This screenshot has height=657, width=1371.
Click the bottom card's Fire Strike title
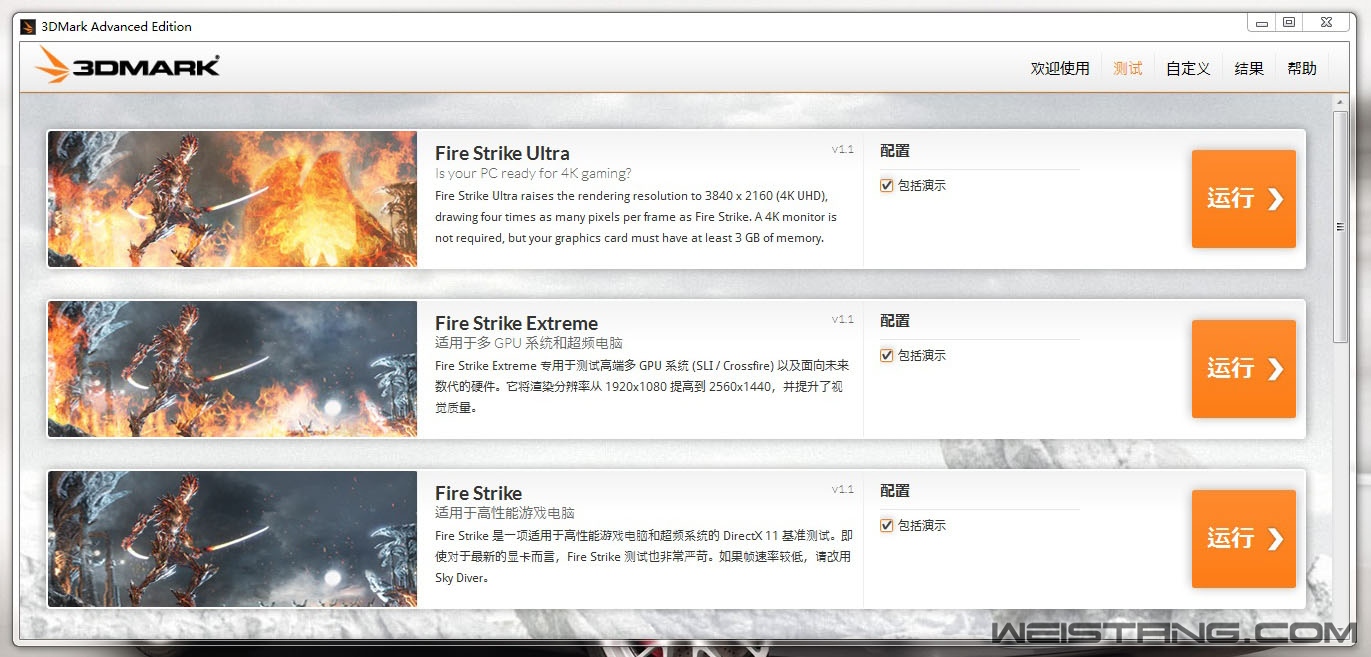click(478, 493)
